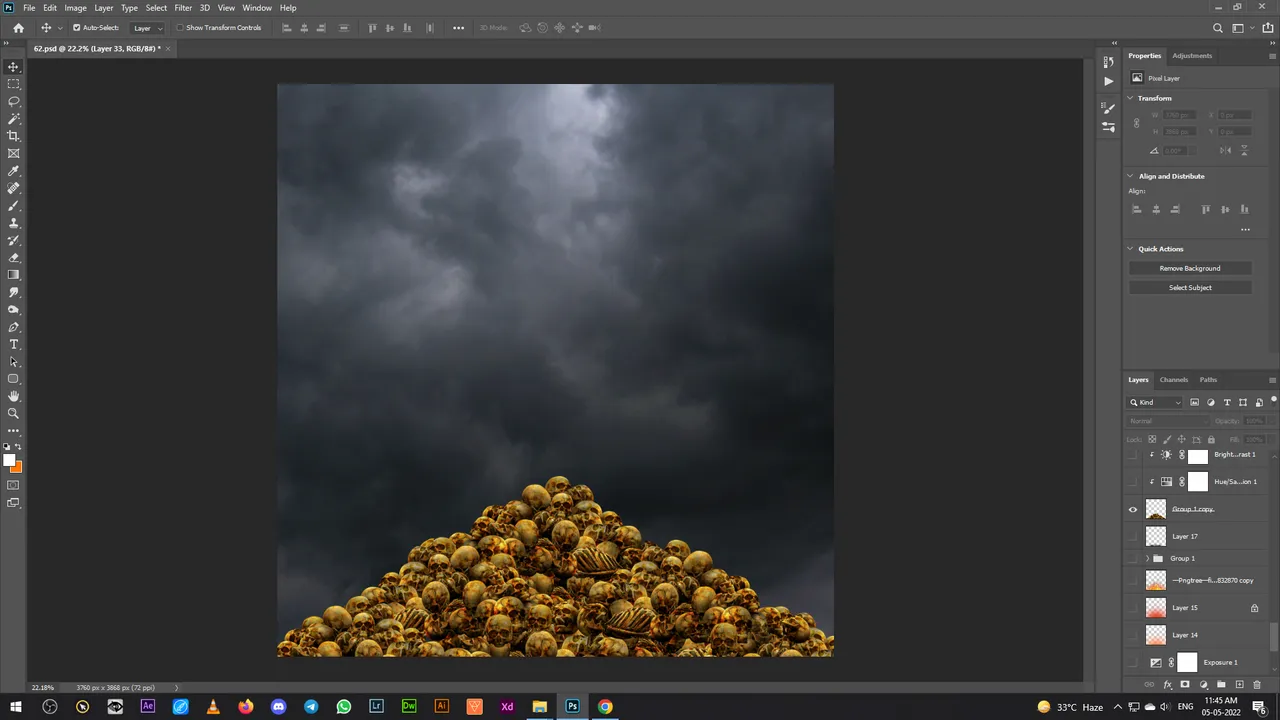This screenshot has width=1280, height=720.
Task: Select the Pen tool
Action: pyautogui.click(x=14, y=327)
